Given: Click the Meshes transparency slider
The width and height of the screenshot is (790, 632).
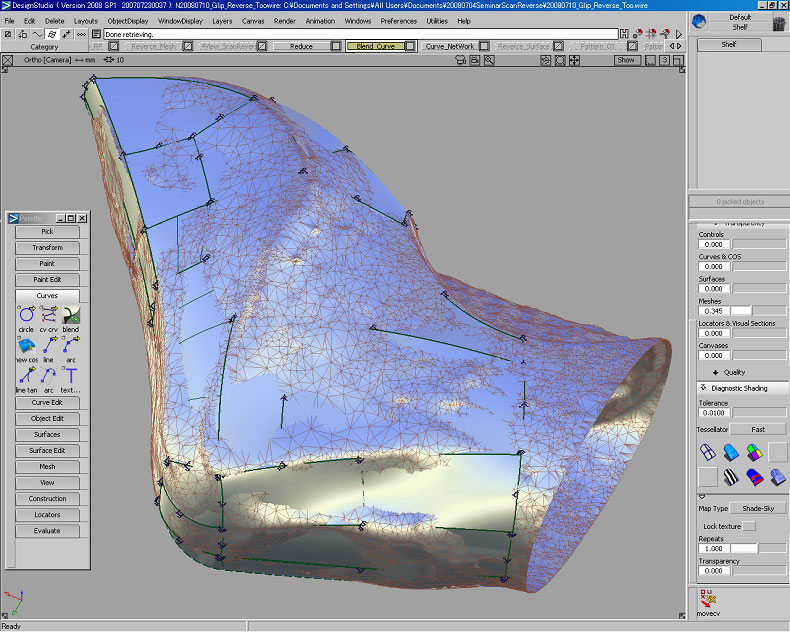Looking at the screenshot, I should click(758, 311).
